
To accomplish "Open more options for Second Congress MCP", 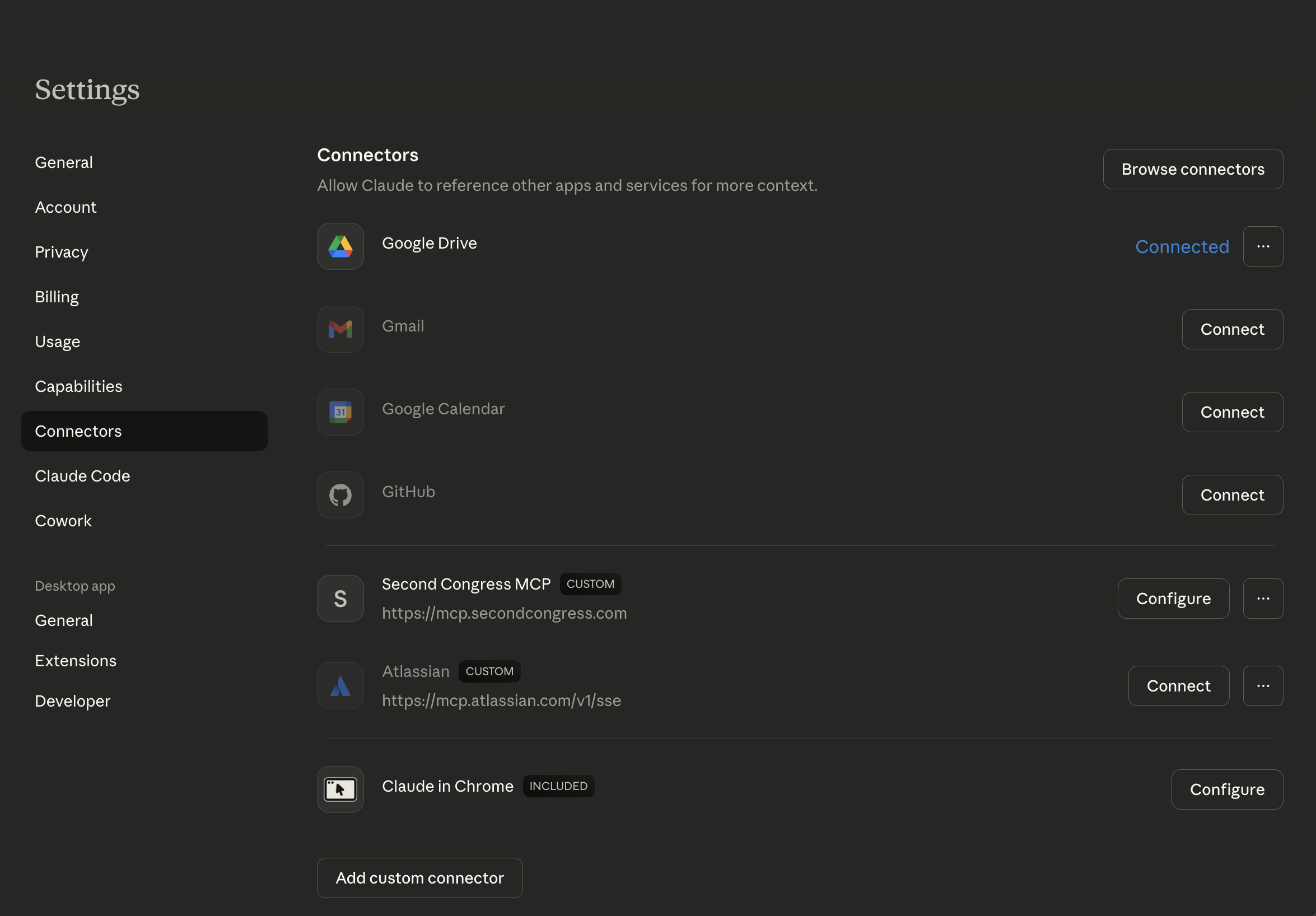I will [1263, 599].
